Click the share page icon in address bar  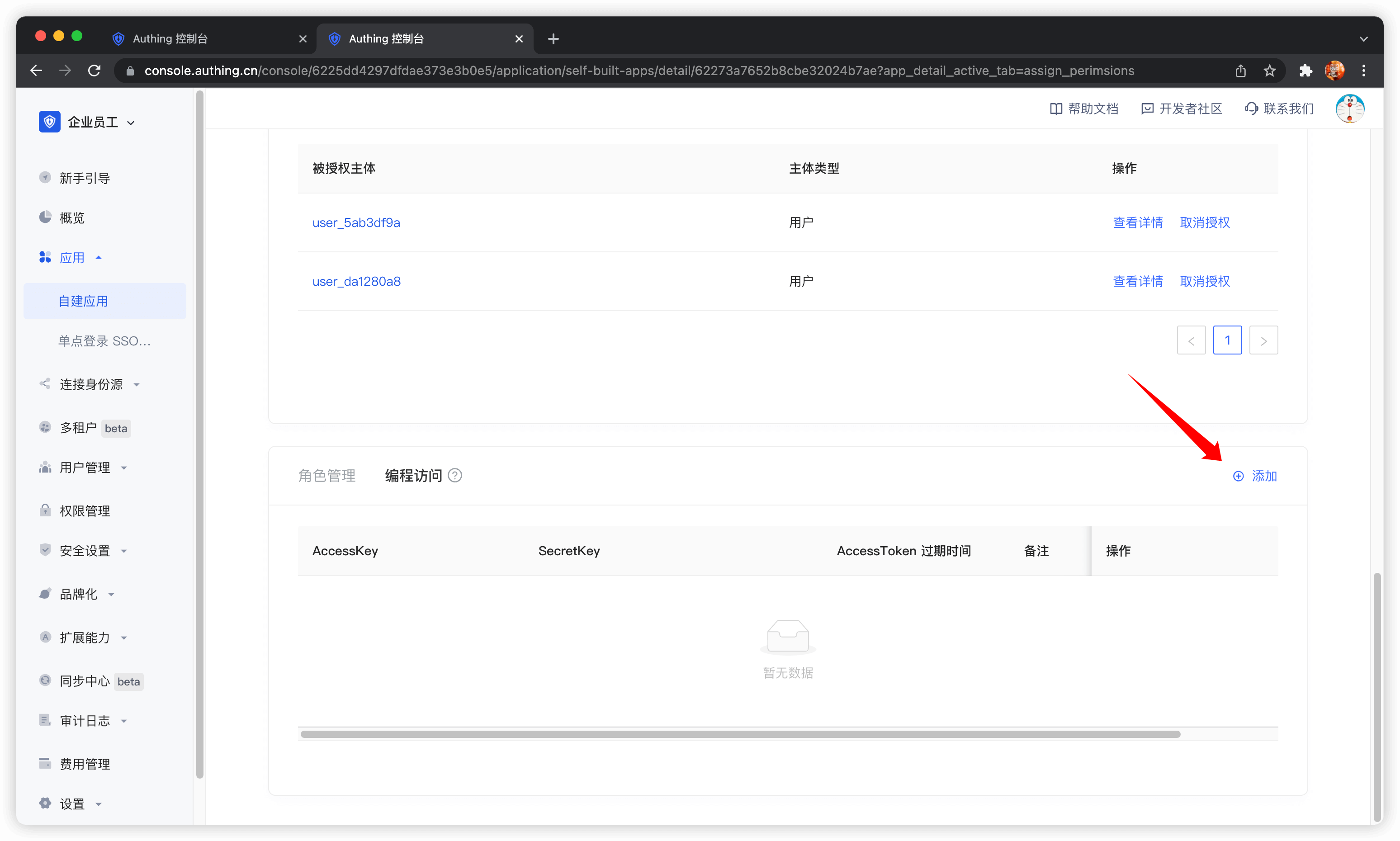click(1241, 71)
